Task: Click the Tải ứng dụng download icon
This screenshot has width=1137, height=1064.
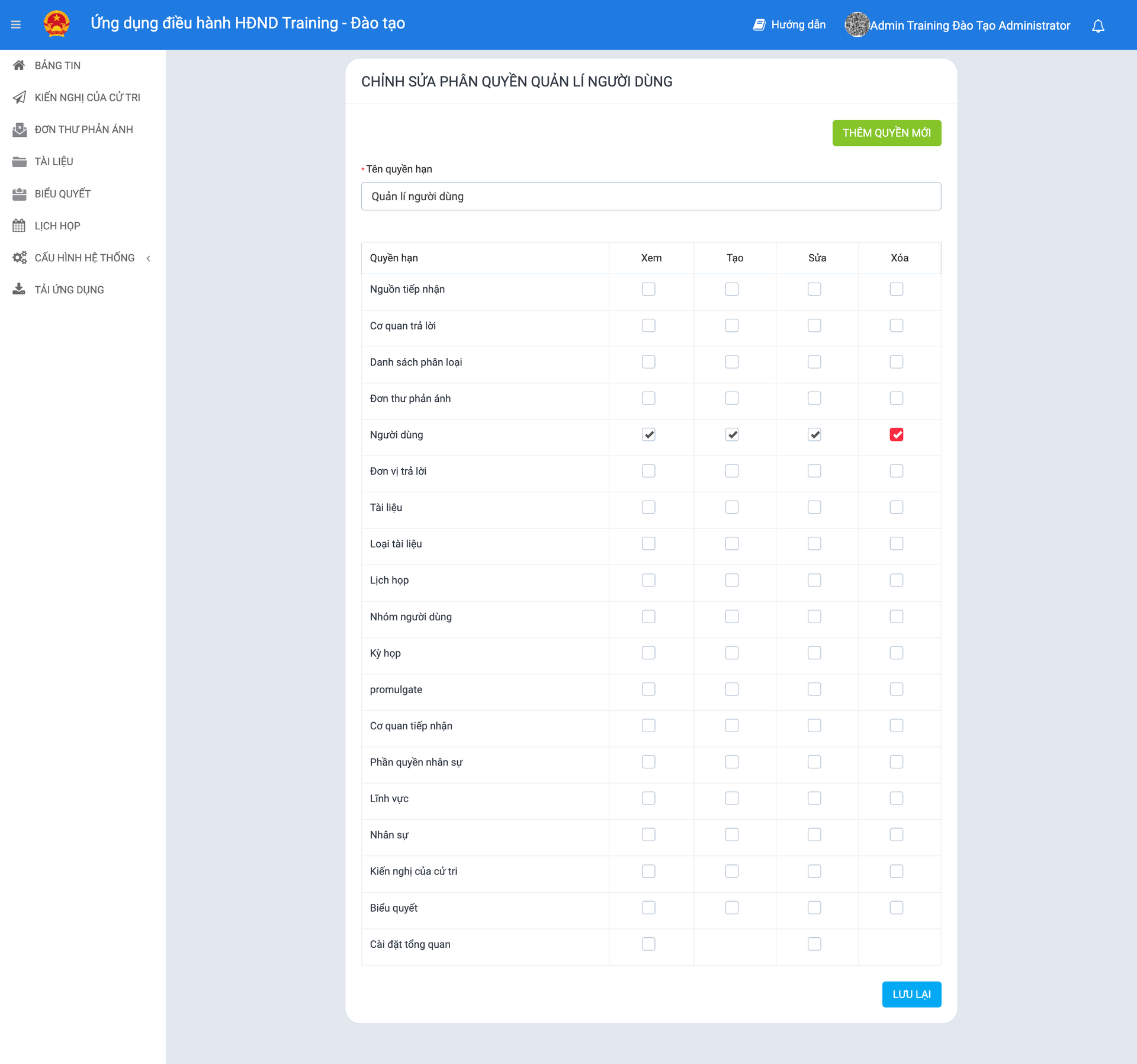Action: coord(19,289)
